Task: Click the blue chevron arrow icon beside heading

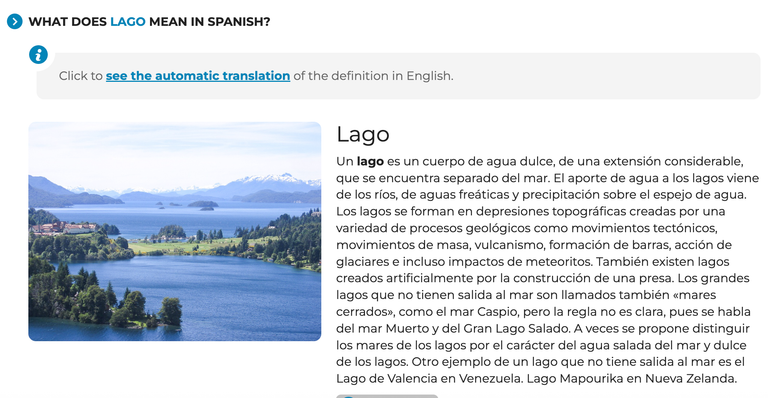Action: [15, 22]
